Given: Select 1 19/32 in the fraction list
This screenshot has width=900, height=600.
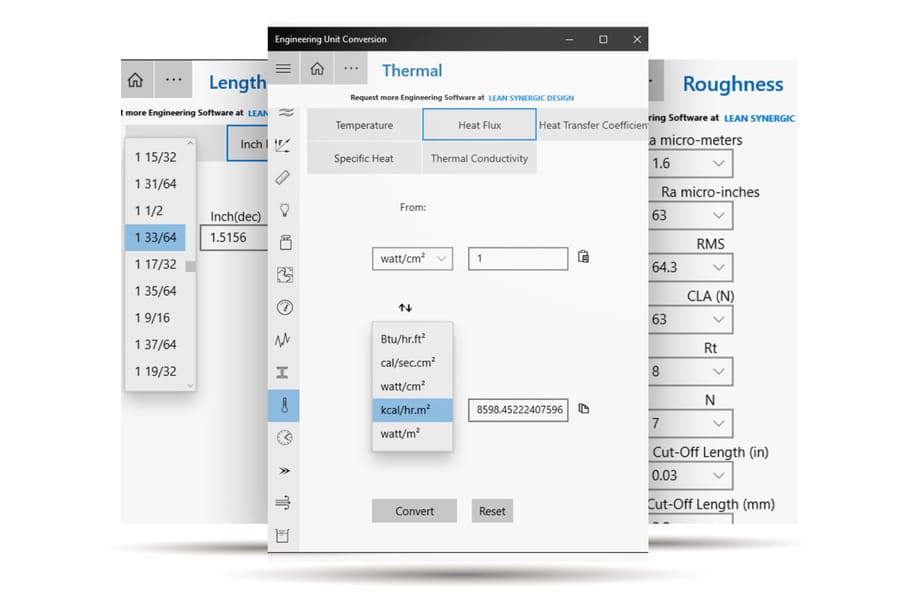Looking at the screenshot, I should tap(156, 371).
